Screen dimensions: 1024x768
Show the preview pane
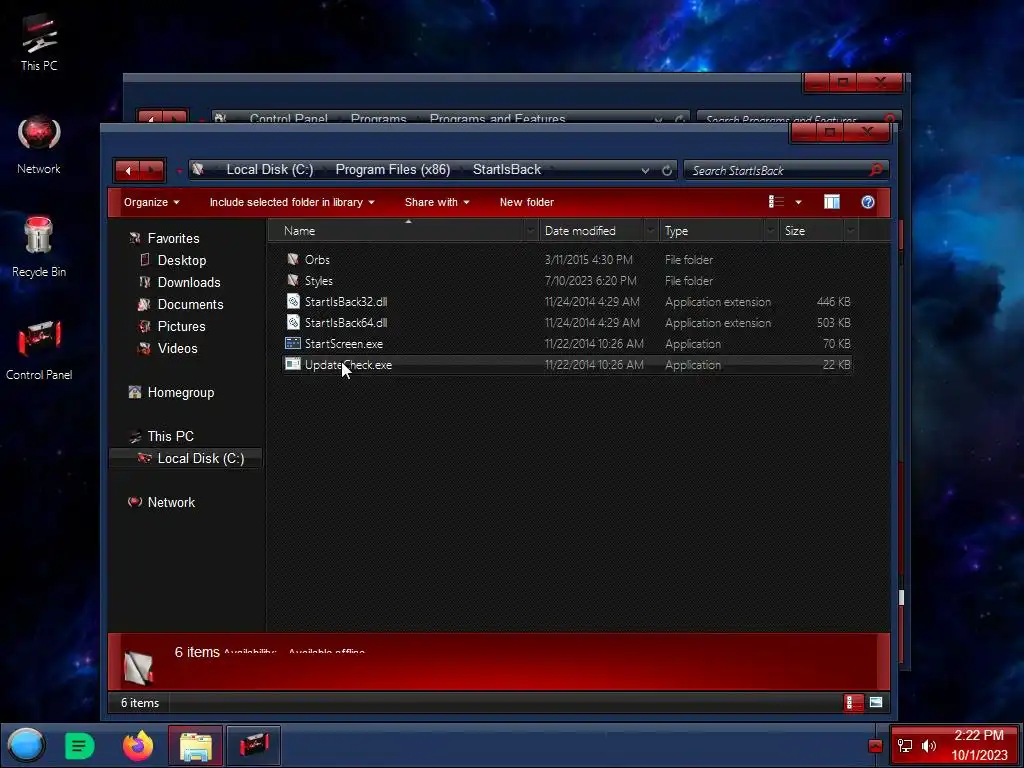[x=831, y=202]
